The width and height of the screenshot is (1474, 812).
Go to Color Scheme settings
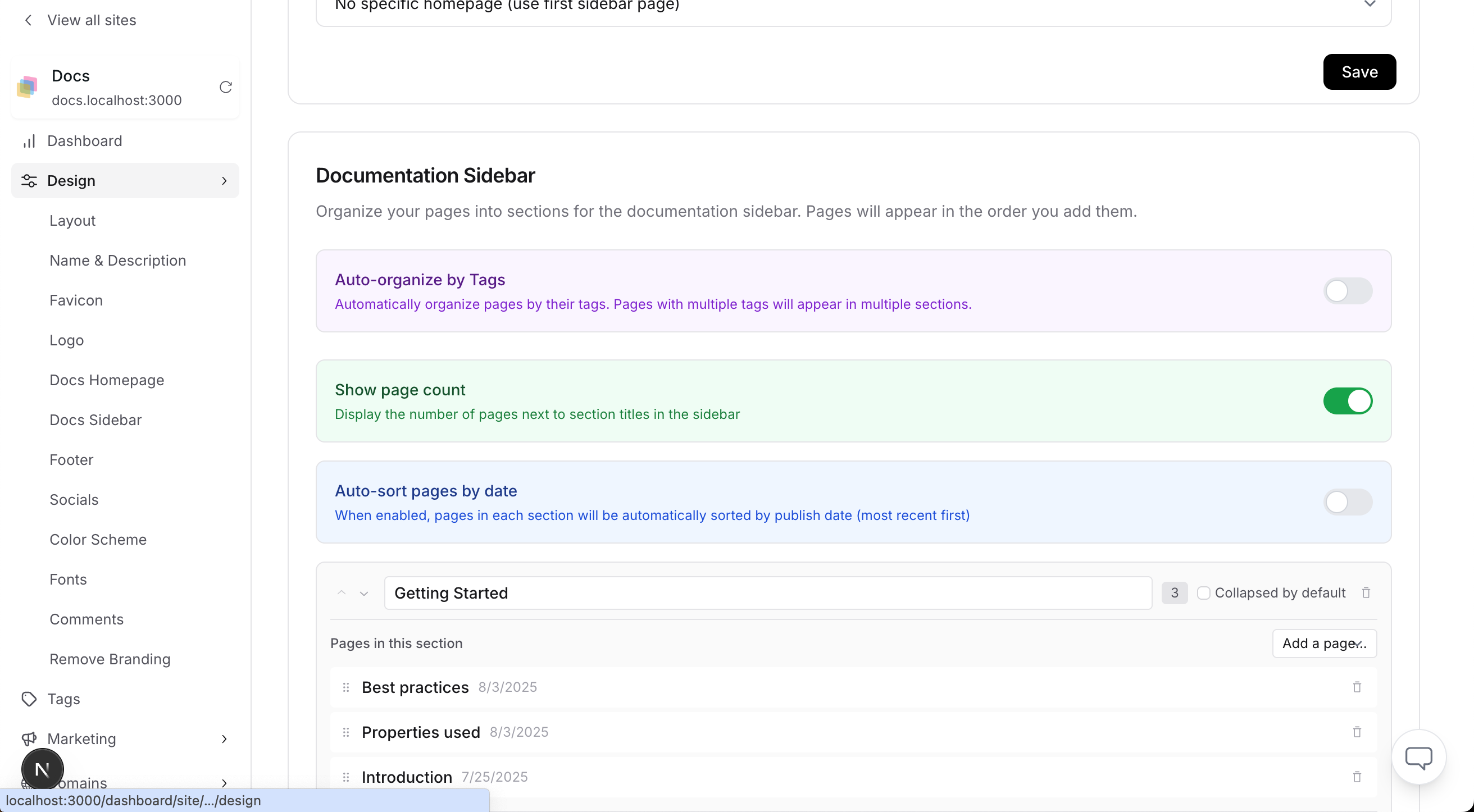point(98,539)
